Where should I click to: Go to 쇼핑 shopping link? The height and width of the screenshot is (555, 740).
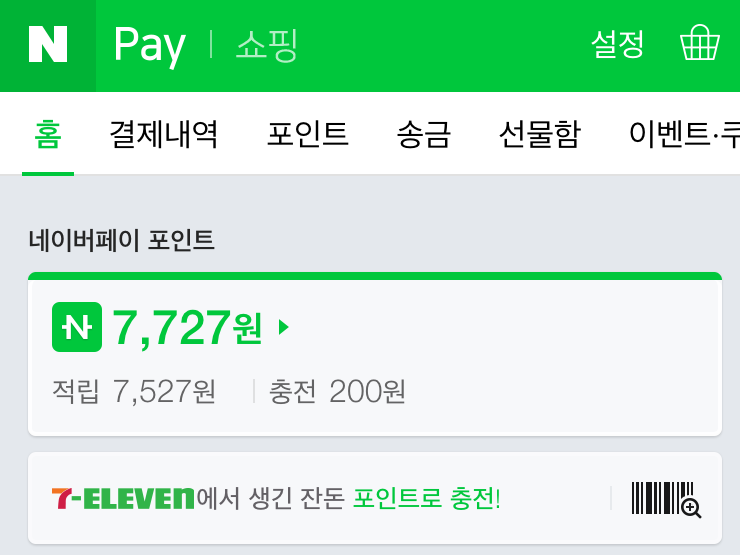tap(267, 45)
